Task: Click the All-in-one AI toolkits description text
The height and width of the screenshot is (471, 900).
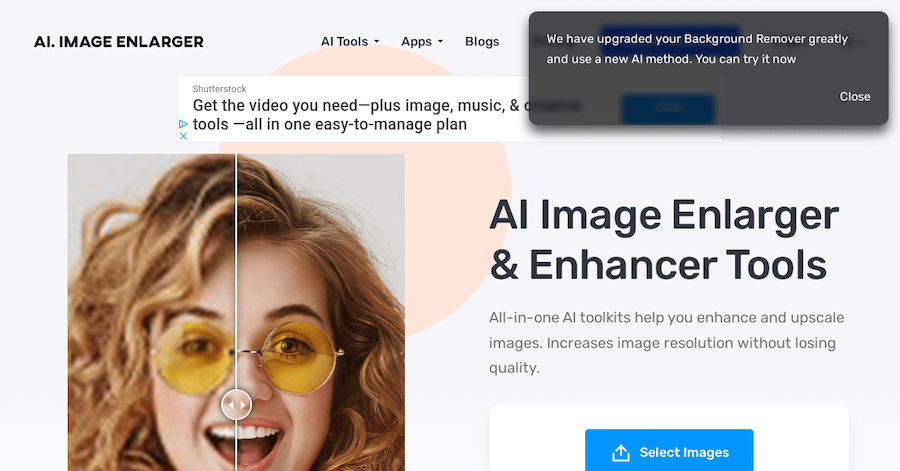Action: pyautogui.click(x=666, y=342)
